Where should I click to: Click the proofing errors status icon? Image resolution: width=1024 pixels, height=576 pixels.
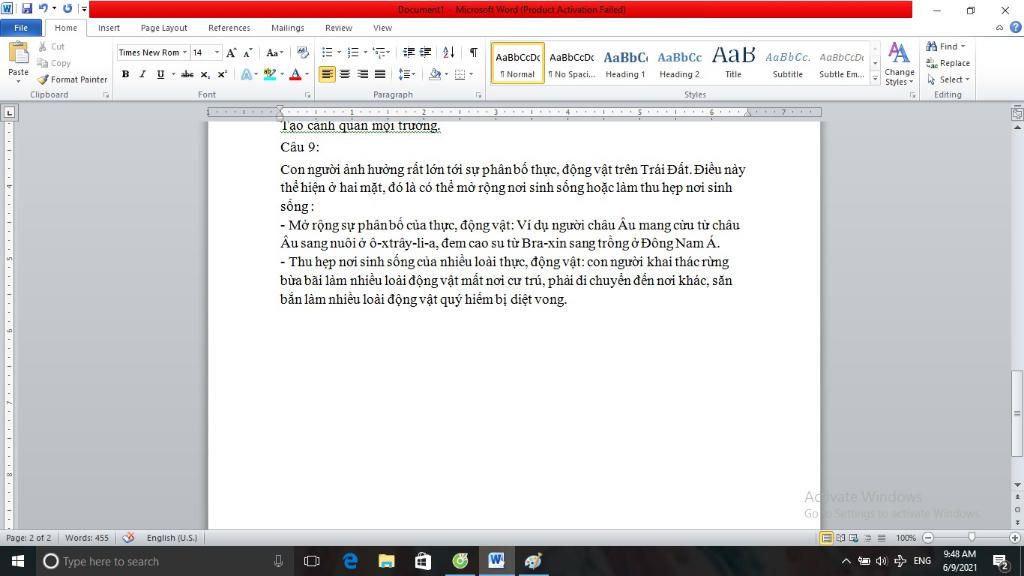click(x=129, y=537)
